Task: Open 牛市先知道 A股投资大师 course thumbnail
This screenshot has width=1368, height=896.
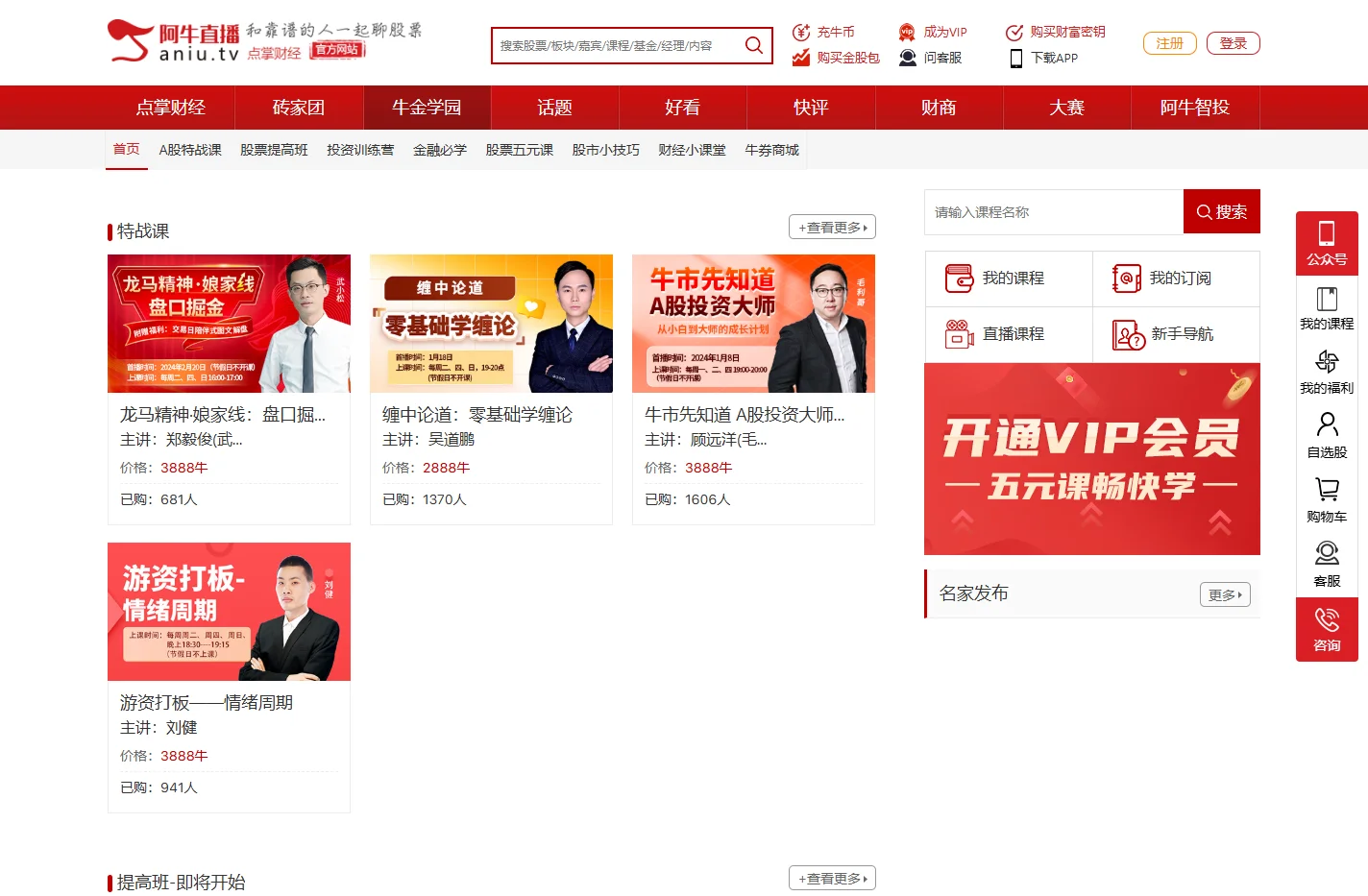Action: point(753,324)
